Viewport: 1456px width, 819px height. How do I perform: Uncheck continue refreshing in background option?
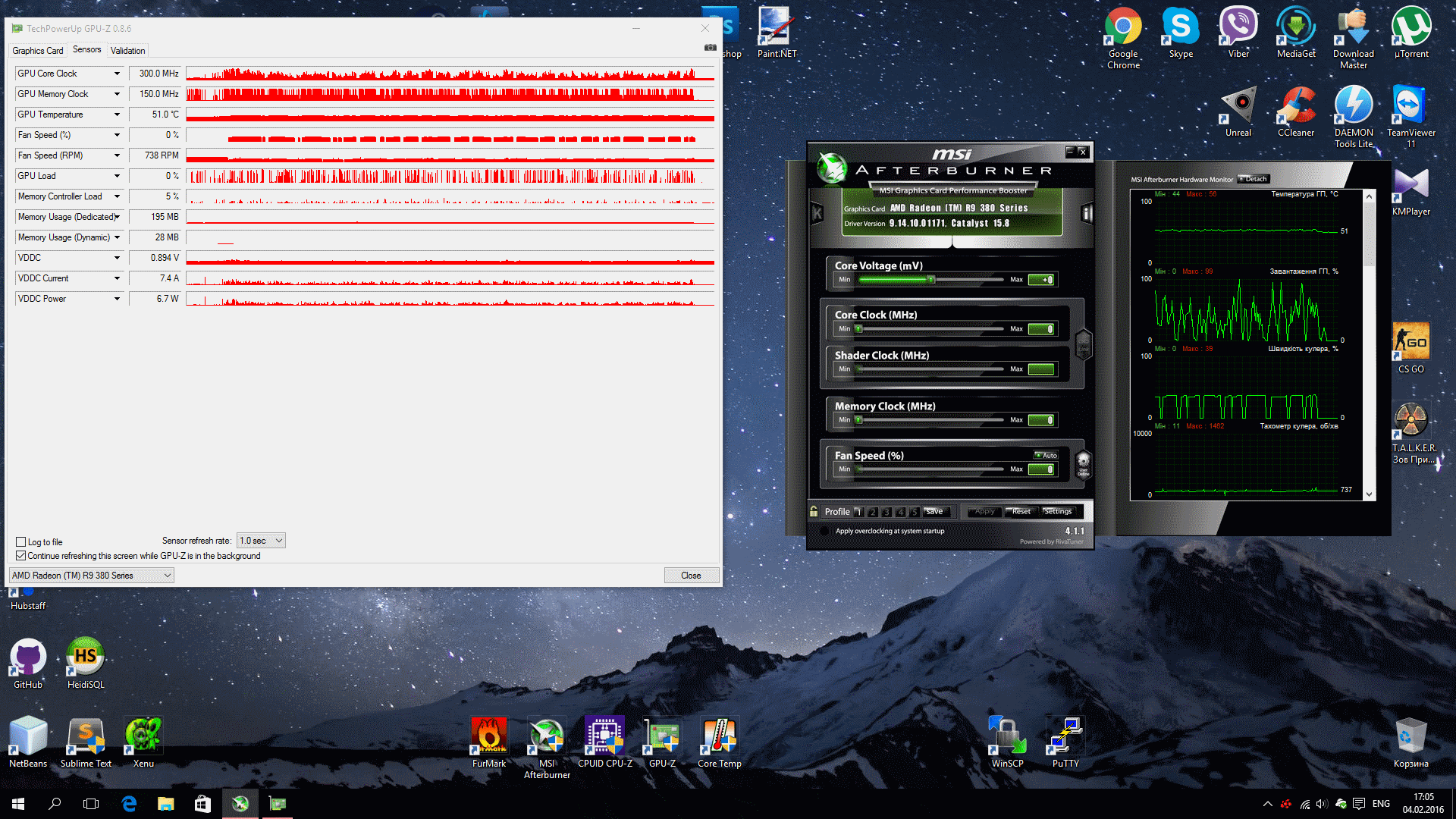21,556
